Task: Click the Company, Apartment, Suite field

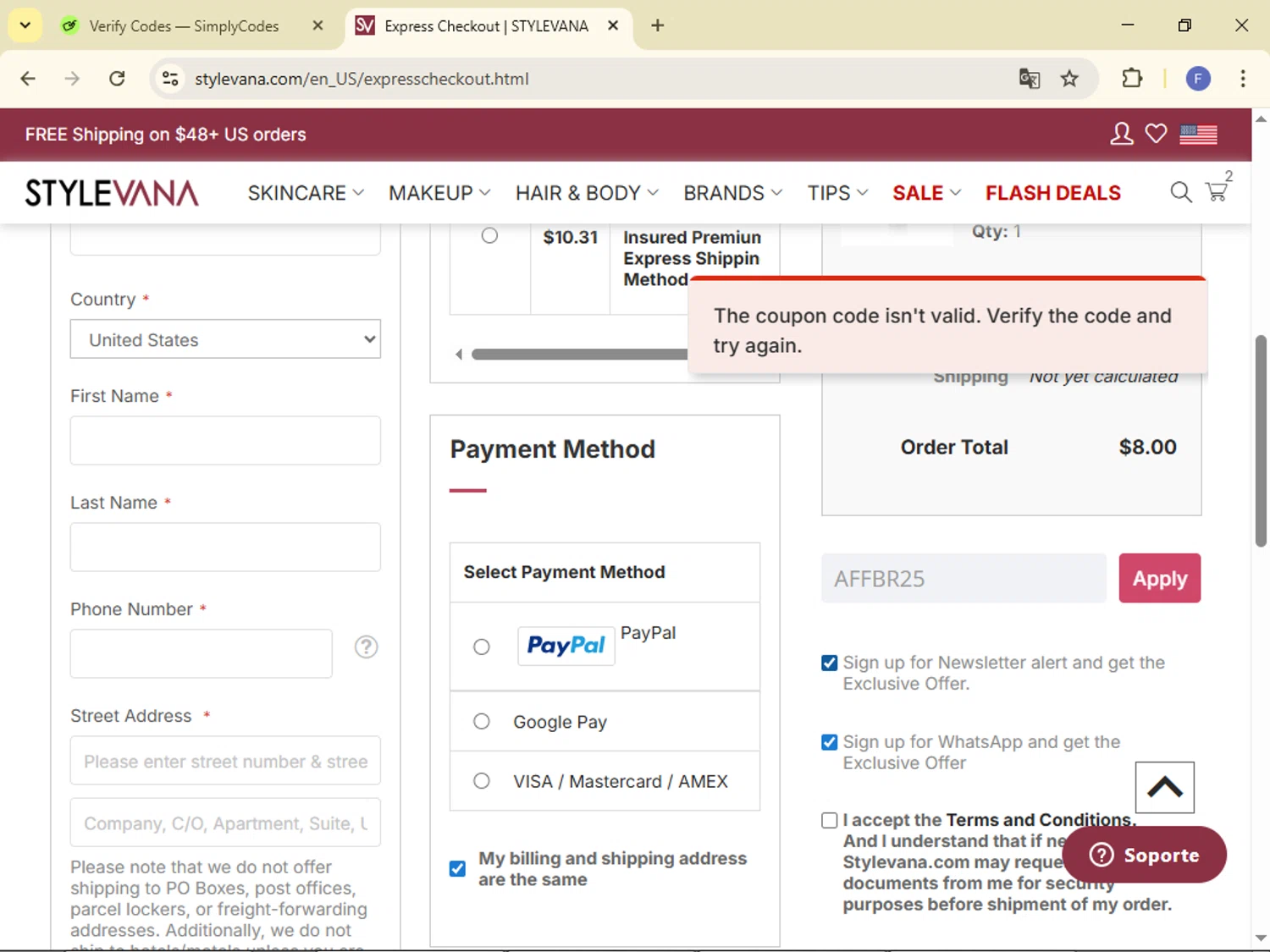Action: [225, 823]
